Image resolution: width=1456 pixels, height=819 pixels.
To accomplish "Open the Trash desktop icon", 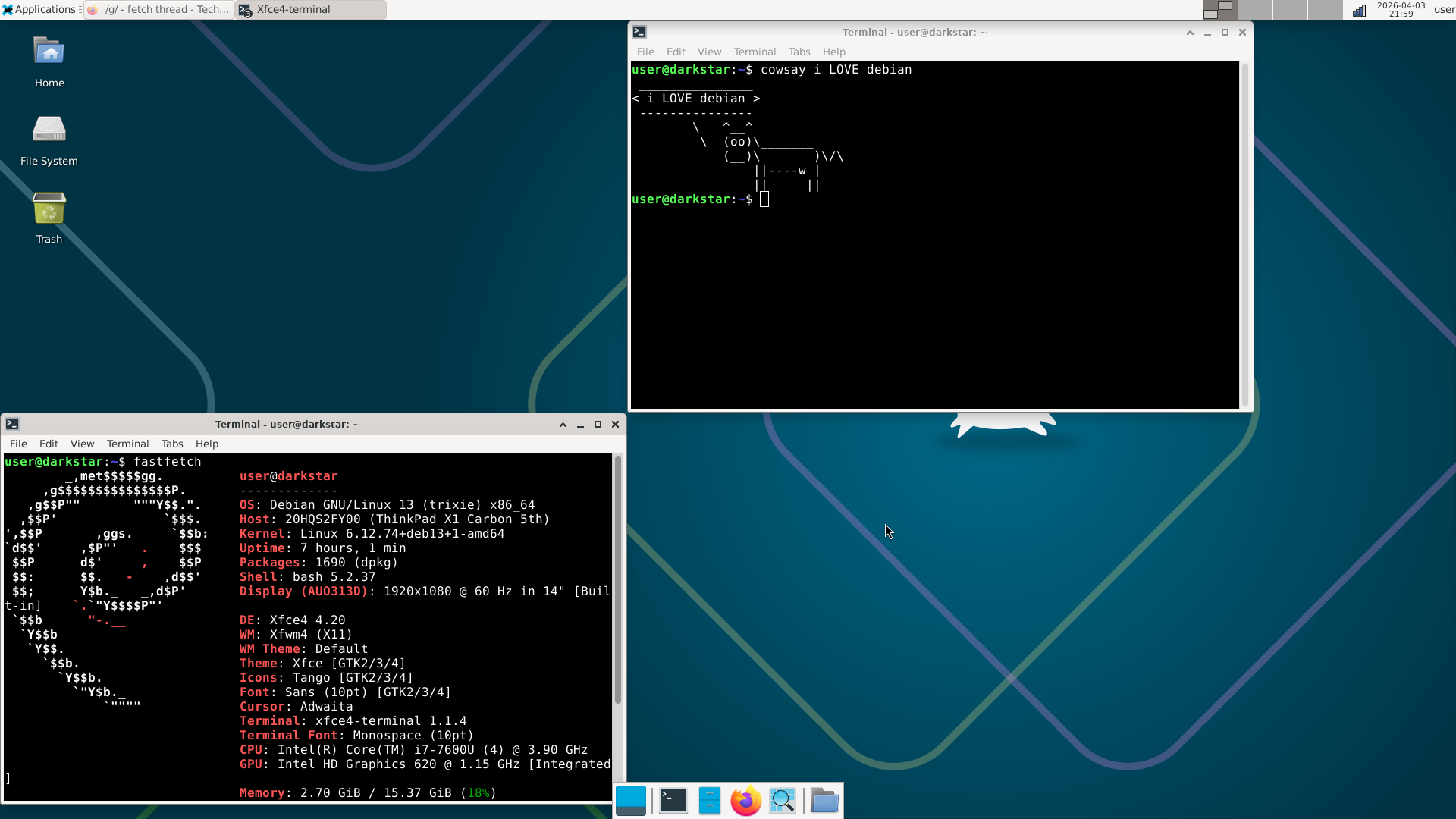I will pyautogui.click(x=49, y=209).
